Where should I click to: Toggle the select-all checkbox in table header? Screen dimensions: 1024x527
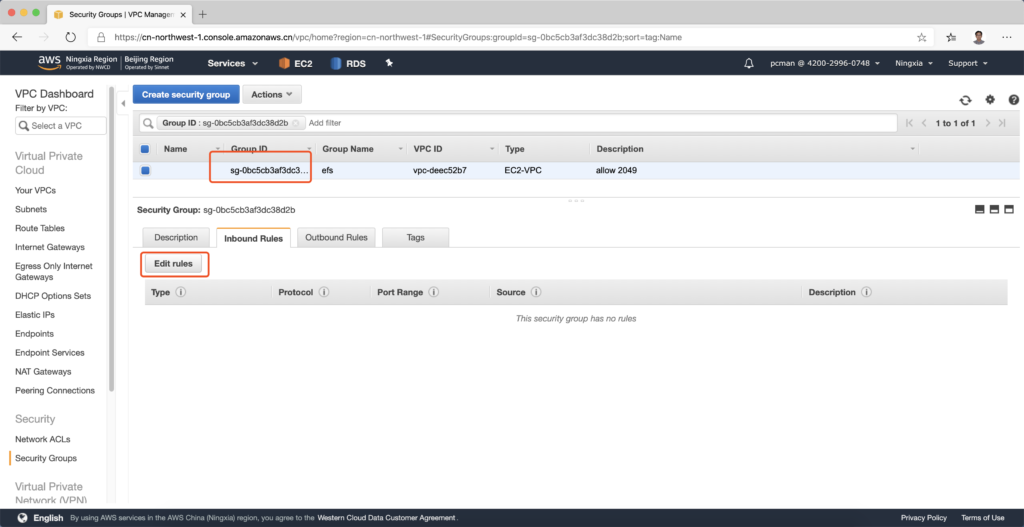(x=145, y=149)
